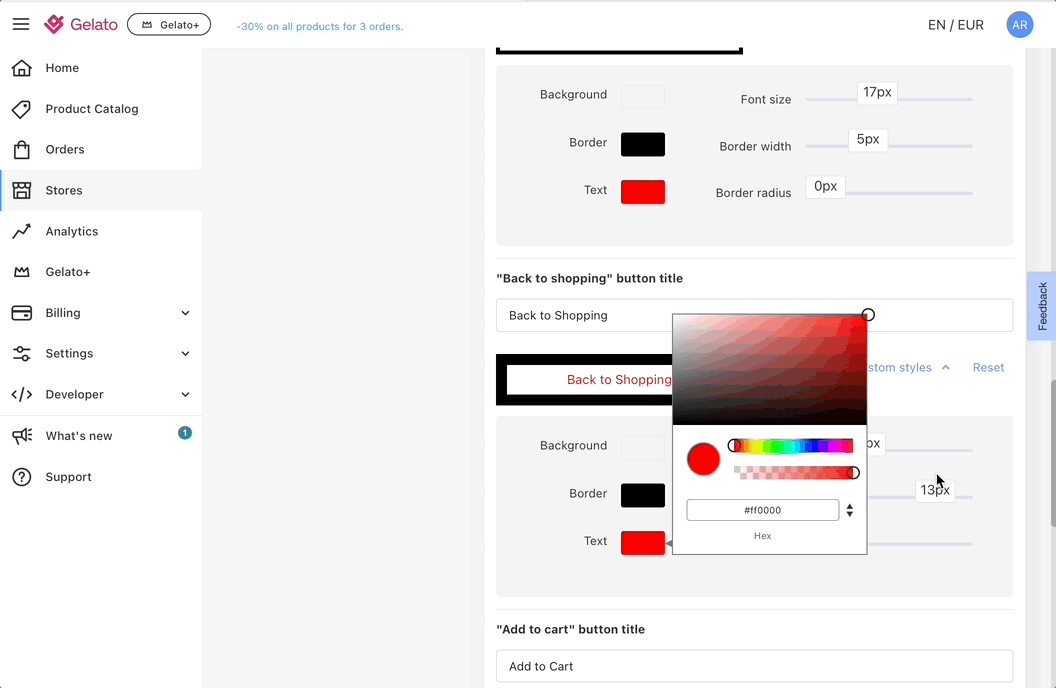Open the -30% on all products promo link
Viewport: 1056px width, 688px height.
[320, 27]
